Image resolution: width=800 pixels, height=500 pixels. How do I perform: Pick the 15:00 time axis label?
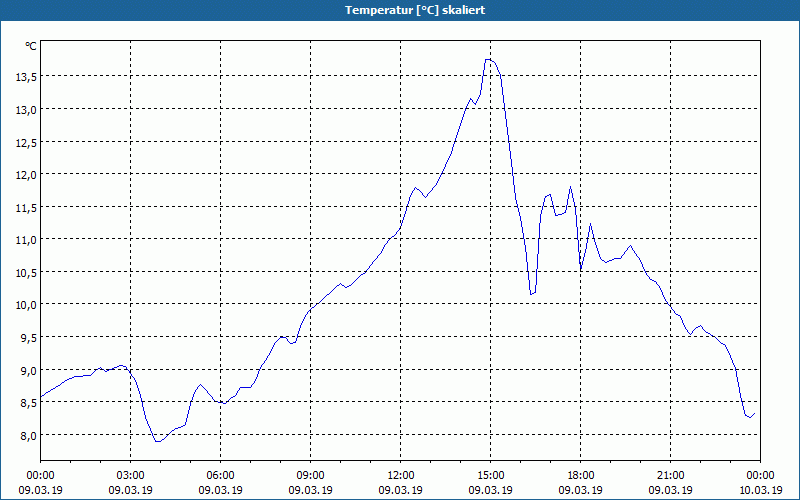490,476
